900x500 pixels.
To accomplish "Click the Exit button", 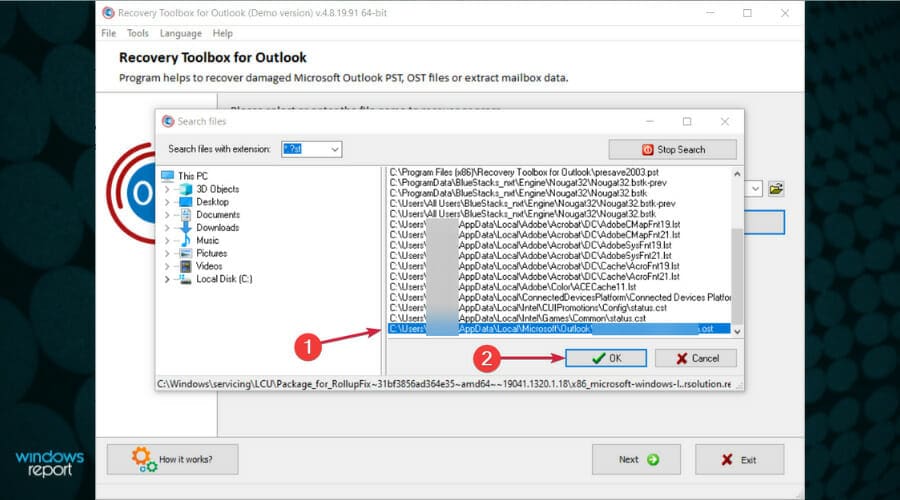I will pos(739,459).
